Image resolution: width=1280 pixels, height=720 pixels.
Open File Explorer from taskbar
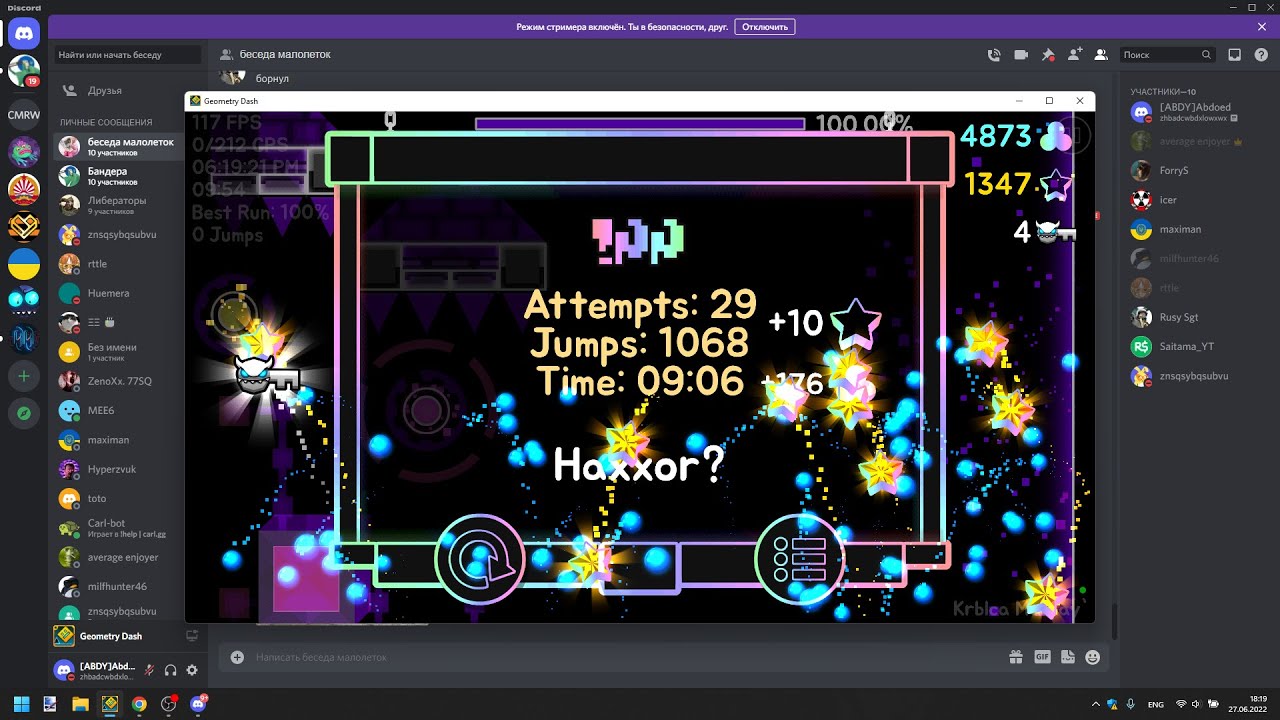click(x=80, y=704)
